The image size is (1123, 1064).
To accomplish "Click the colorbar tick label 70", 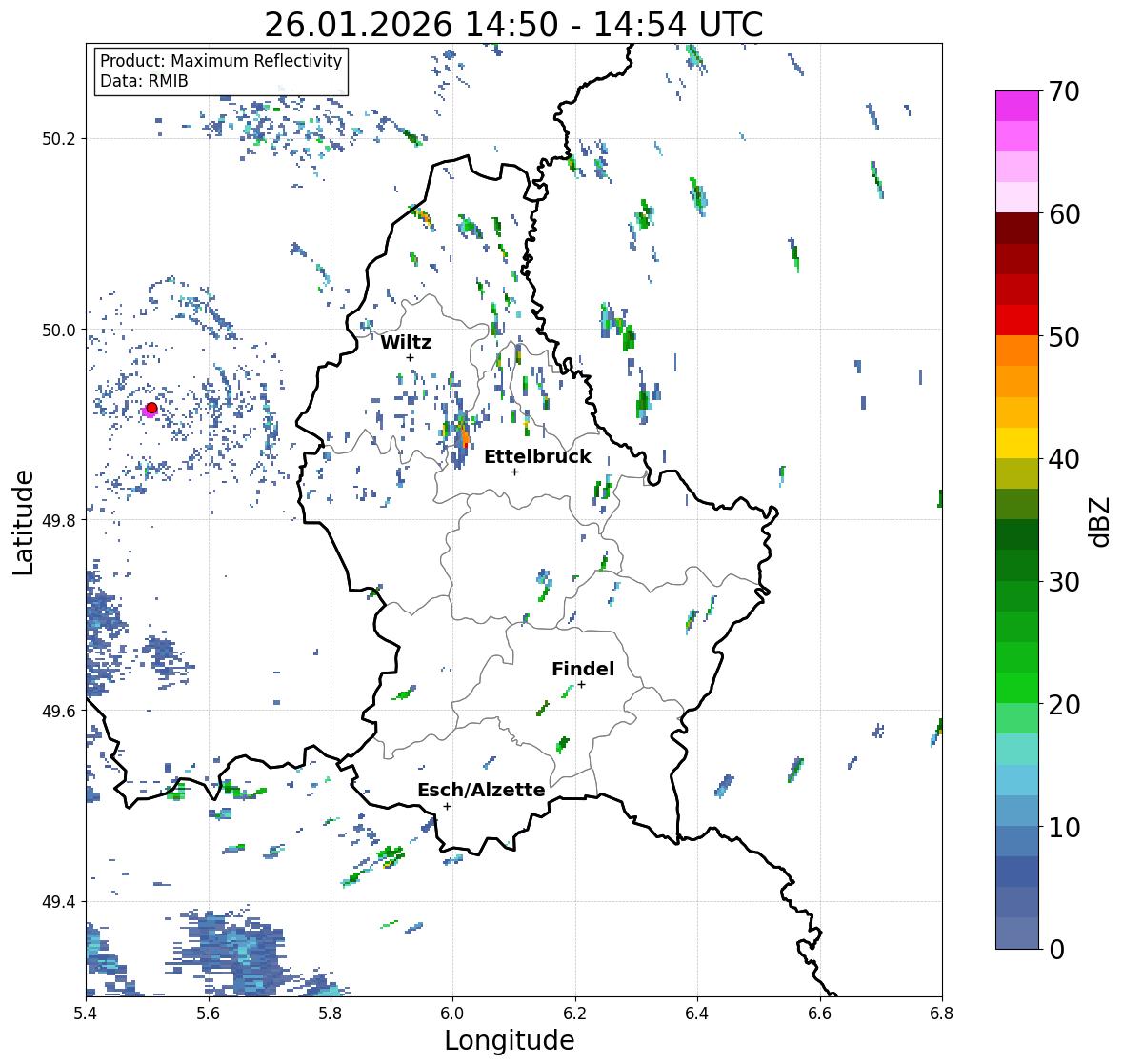I will (x=1064, y=91).
